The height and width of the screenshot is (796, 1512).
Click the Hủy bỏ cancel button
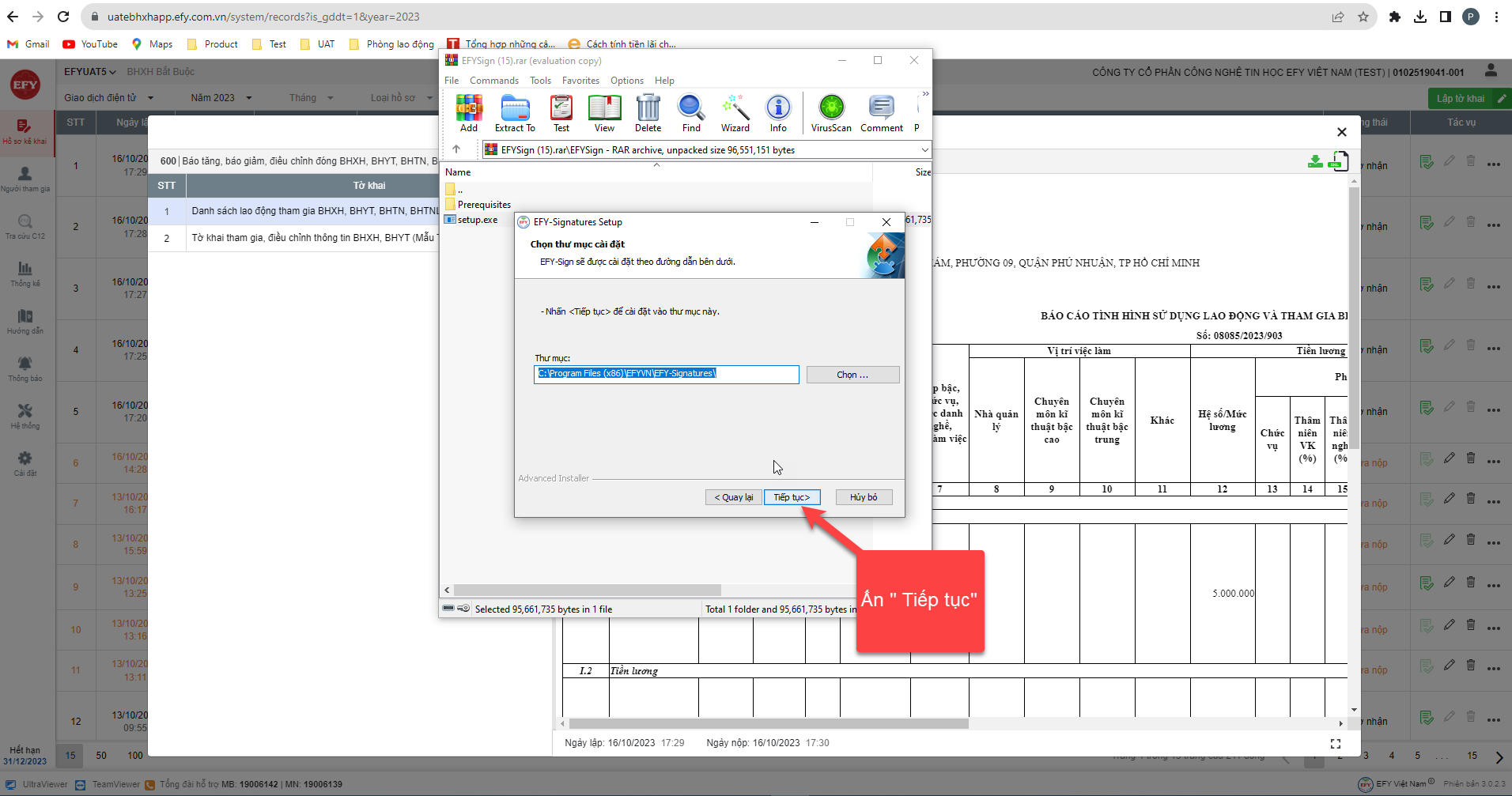(864, 497)
